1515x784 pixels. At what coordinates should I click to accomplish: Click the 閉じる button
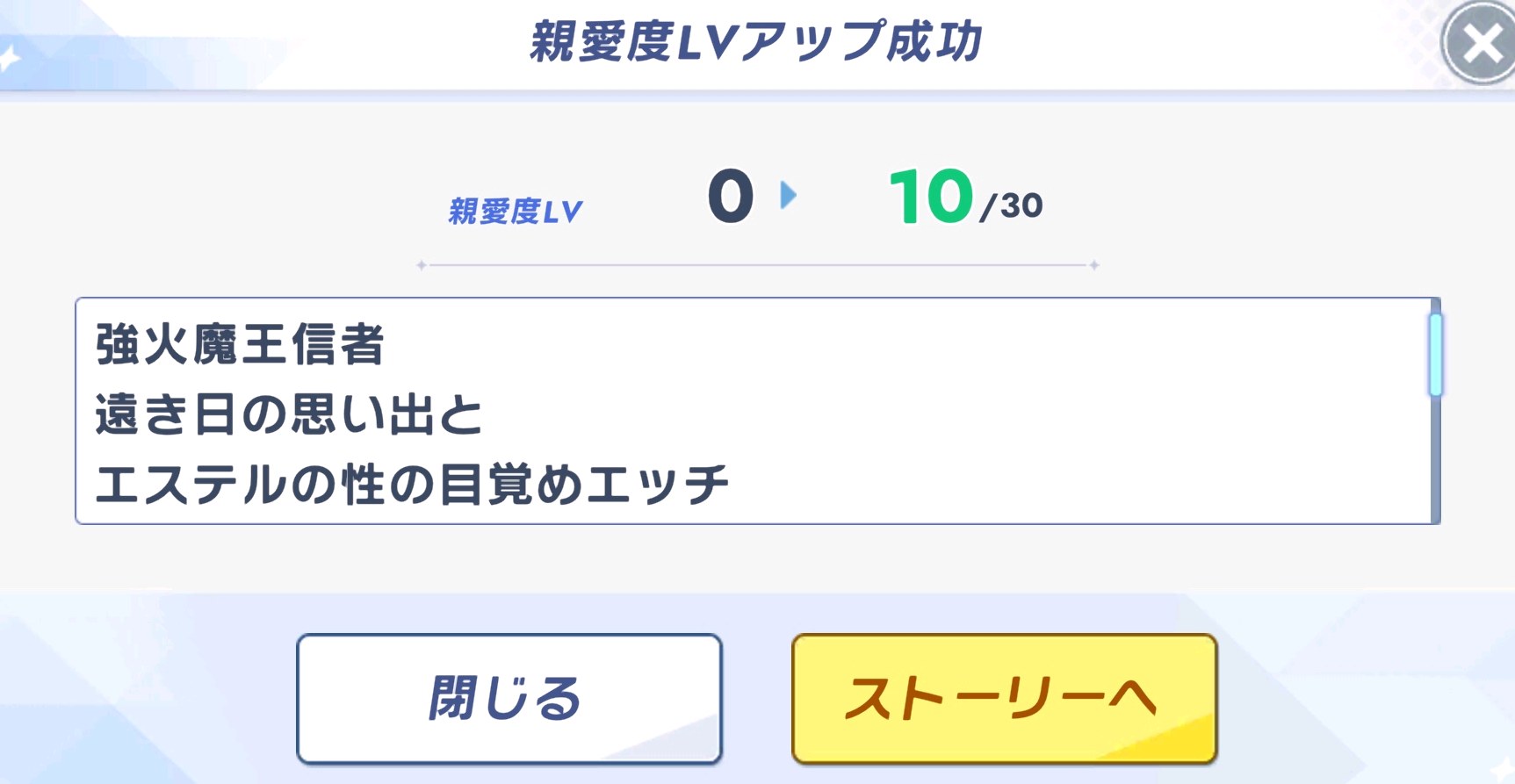[x=509, y=699]
